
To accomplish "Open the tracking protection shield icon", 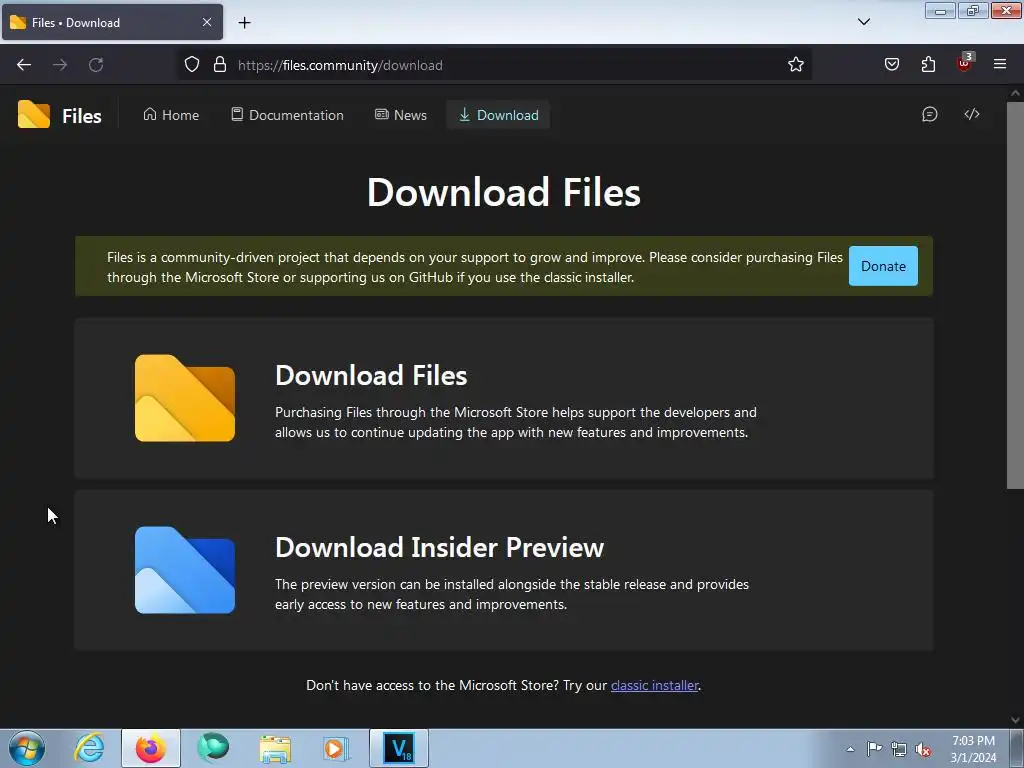I will point(191,65).
